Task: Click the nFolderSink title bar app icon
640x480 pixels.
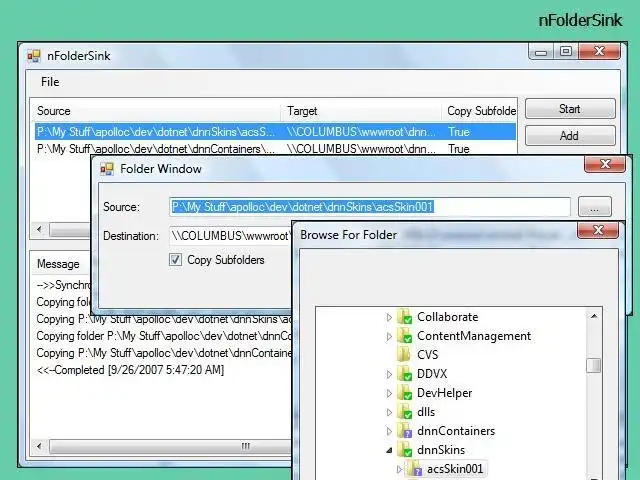Action: (34, 56)
